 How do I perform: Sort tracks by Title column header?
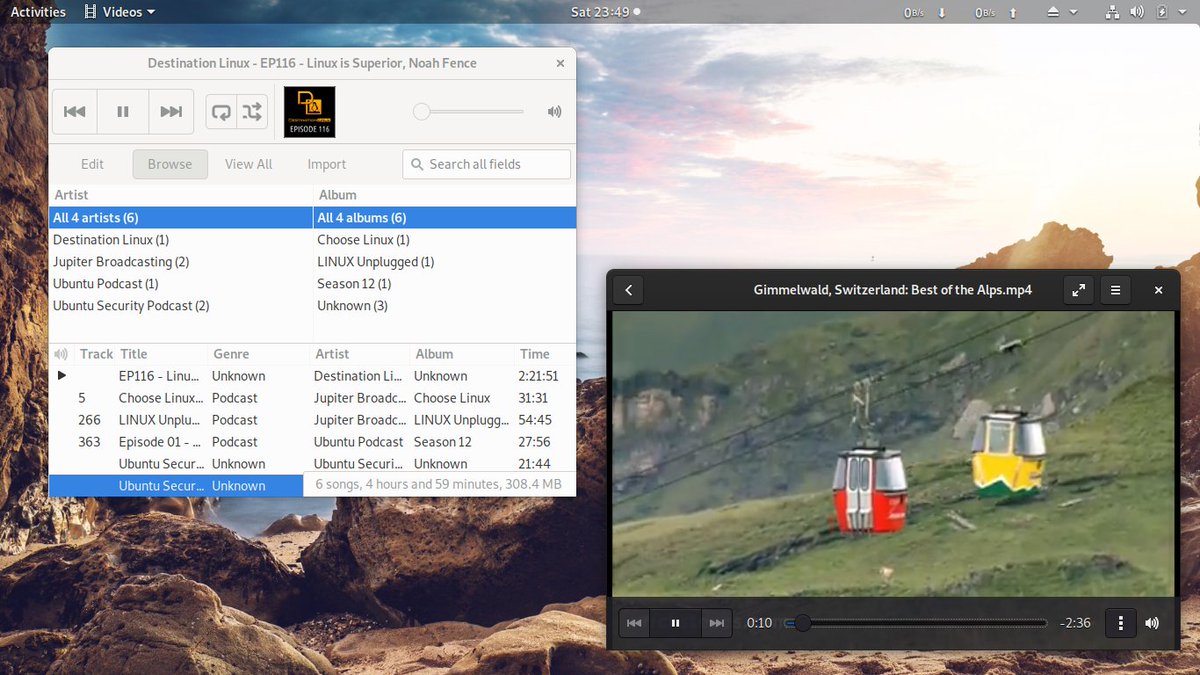pos(162,354)
